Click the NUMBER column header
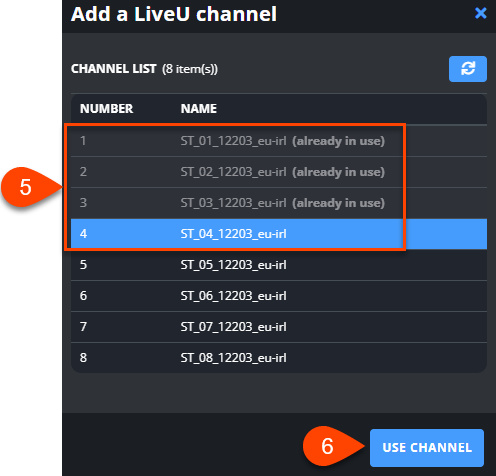Image resolution: width=496 pixels, height=476 pixels. [106, 109]
